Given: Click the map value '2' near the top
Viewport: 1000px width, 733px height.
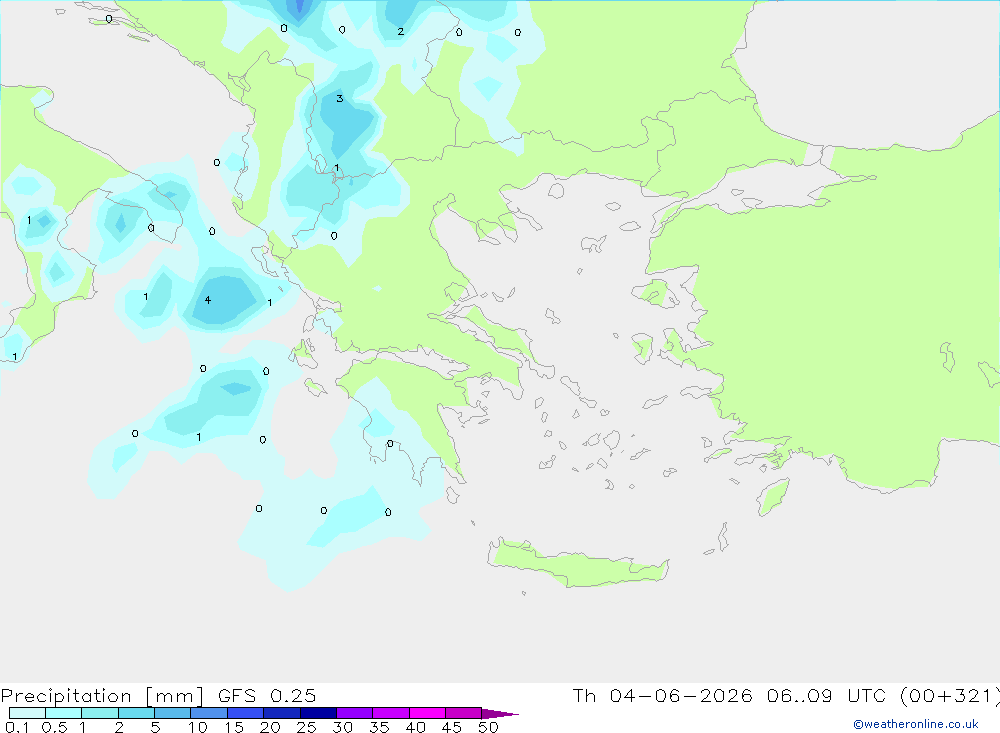Looking at the screenshot, I should coord(401,31).
